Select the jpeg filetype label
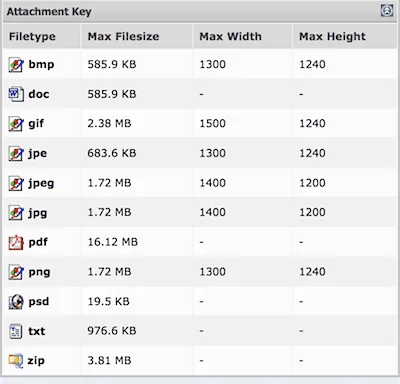 (41, 183)
